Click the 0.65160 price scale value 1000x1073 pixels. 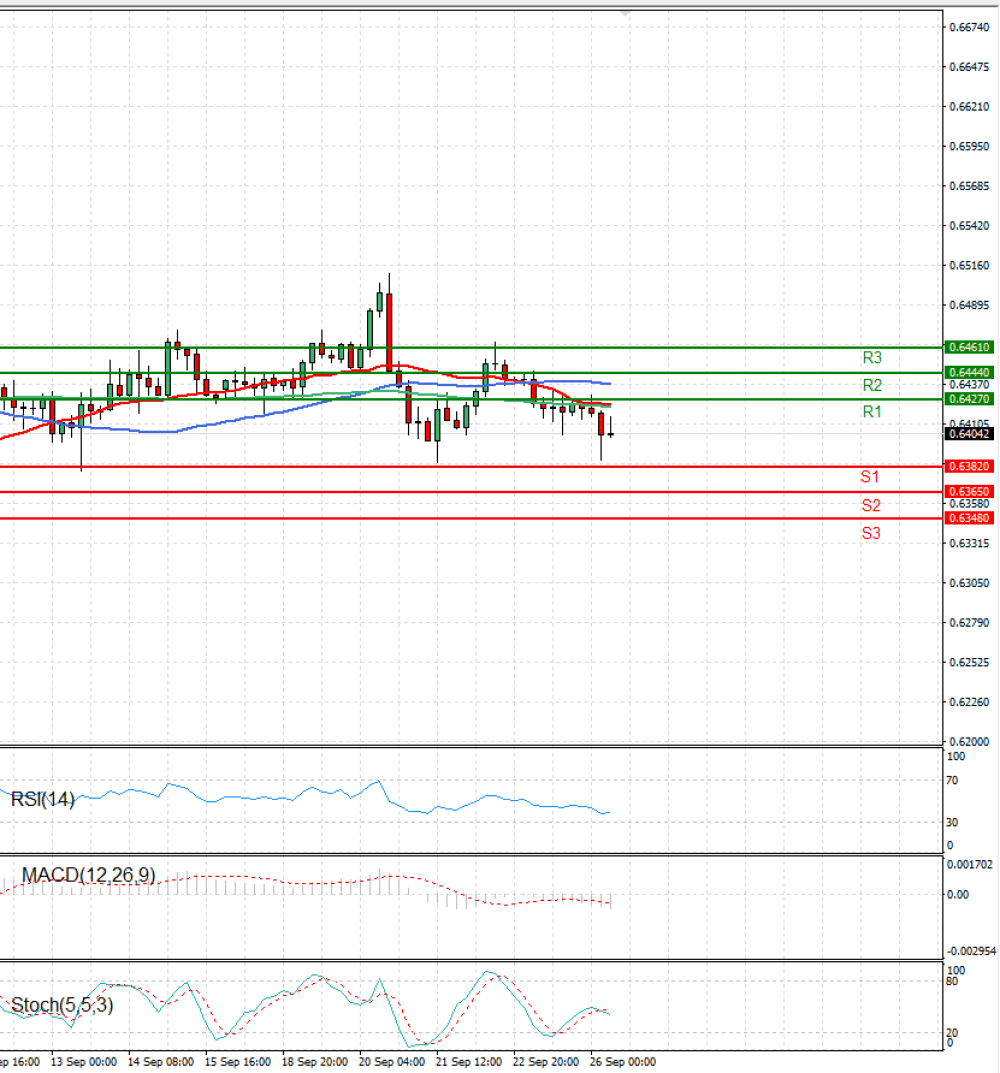(969, 266)
